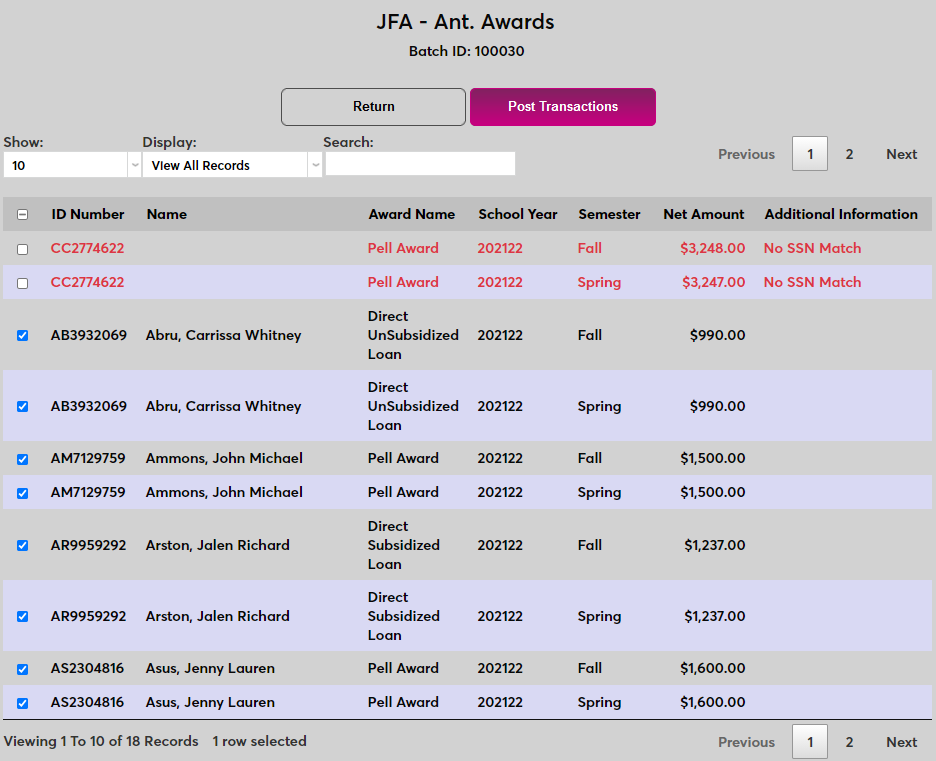Image resolution: width=936 pixels, height=761 pixels.
Task: Uncheck Abru's Fall Direct UnSubsidized Loan row
Action: [22, 335]
